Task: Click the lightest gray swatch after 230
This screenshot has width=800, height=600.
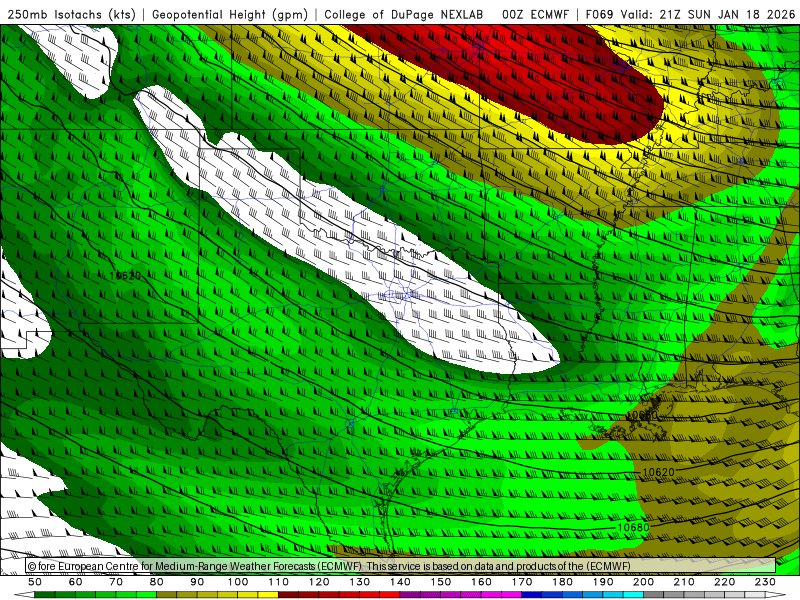Action: (755, 594)
